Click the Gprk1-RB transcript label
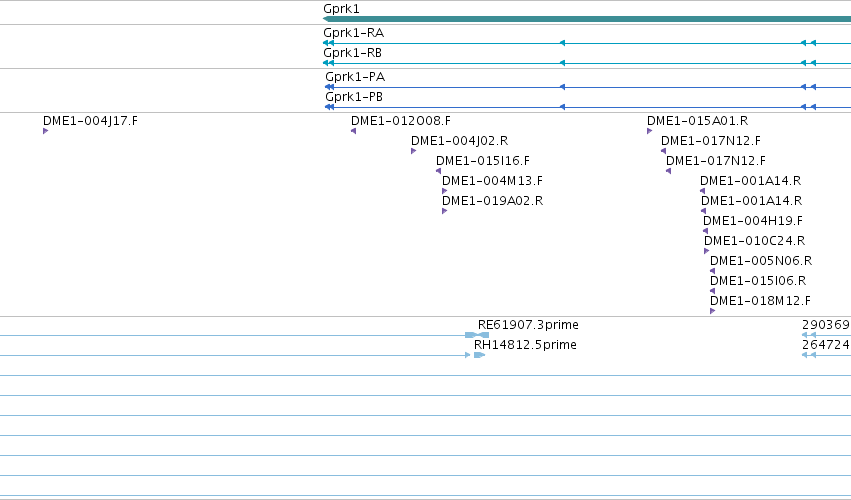The image size is (851, 500). [352, 53]
